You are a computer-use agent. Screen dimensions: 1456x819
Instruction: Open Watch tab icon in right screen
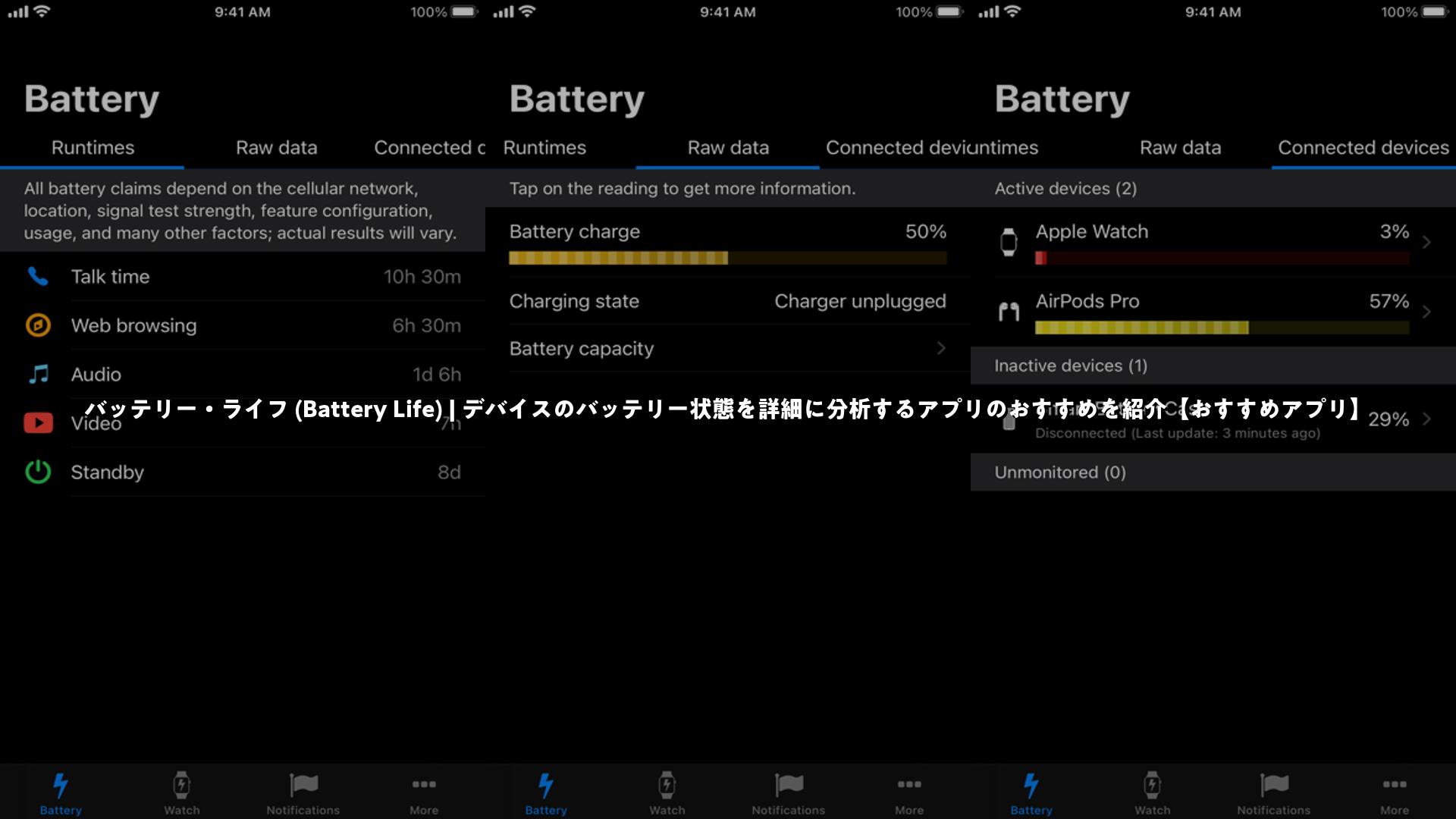coord(1153,786)
